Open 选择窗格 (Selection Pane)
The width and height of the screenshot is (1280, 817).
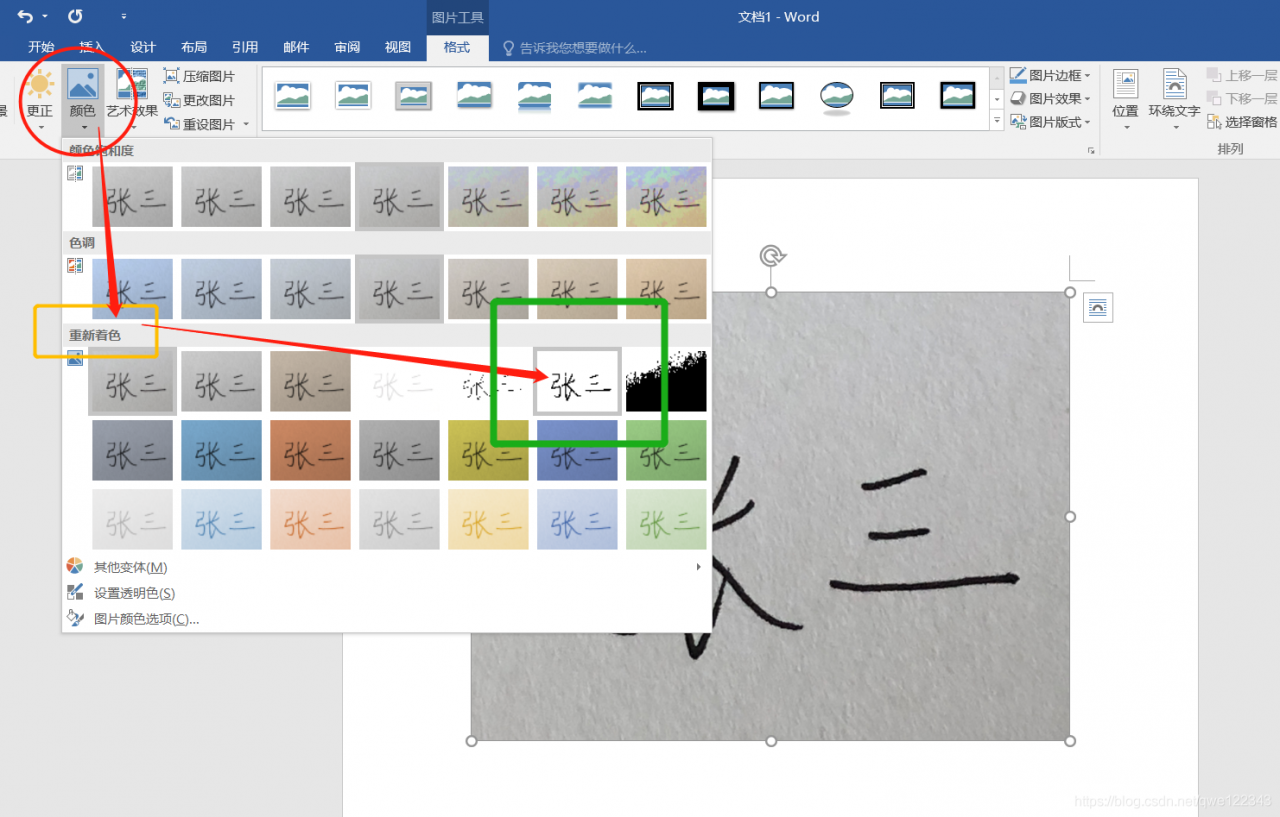pyautogui.click(x=1242, y=122)
